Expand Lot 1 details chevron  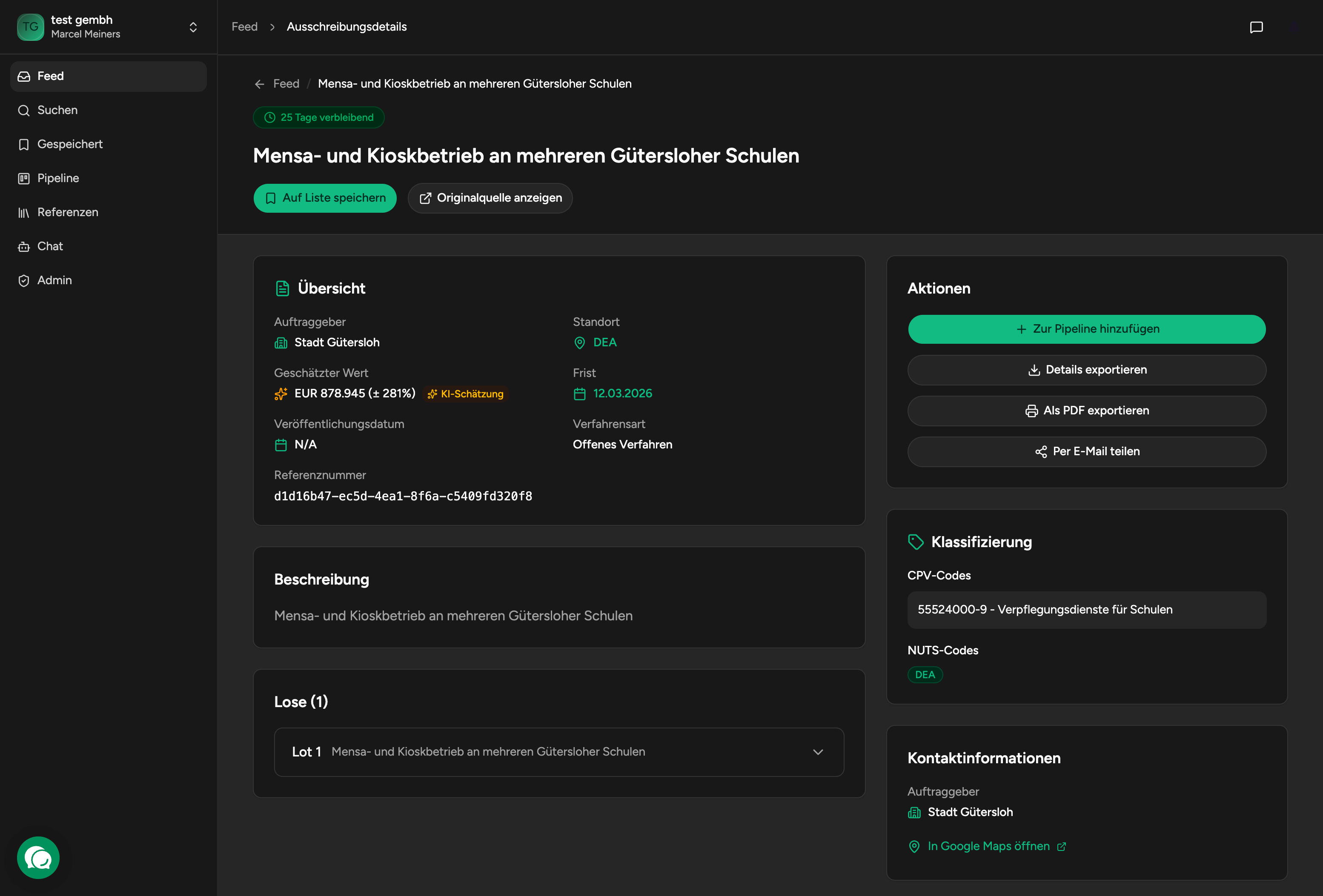(817, 752)
